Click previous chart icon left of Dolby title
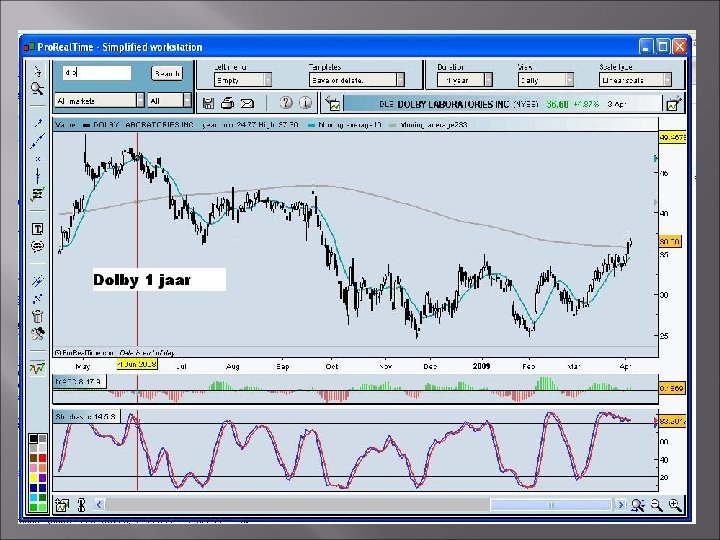 [334, 104]
